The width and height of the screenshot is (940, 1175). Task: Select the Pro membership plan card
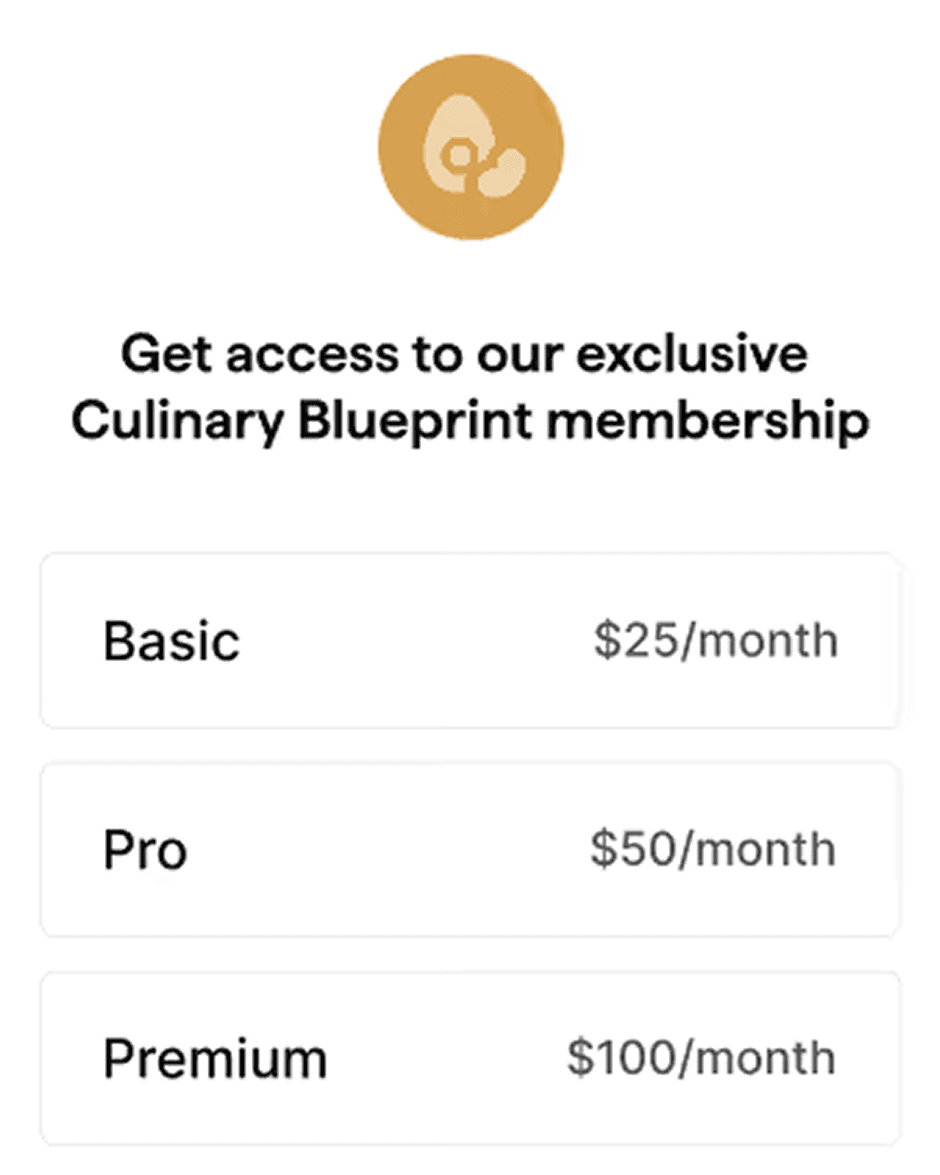pos(470,850)
